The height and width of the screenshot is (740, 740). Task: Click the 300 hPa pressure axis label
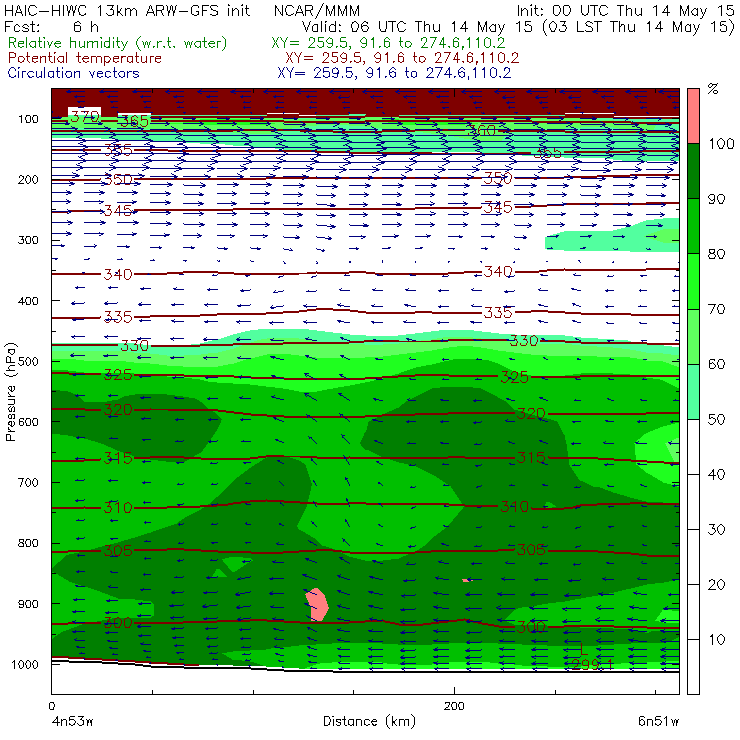[x=28, y=240]
